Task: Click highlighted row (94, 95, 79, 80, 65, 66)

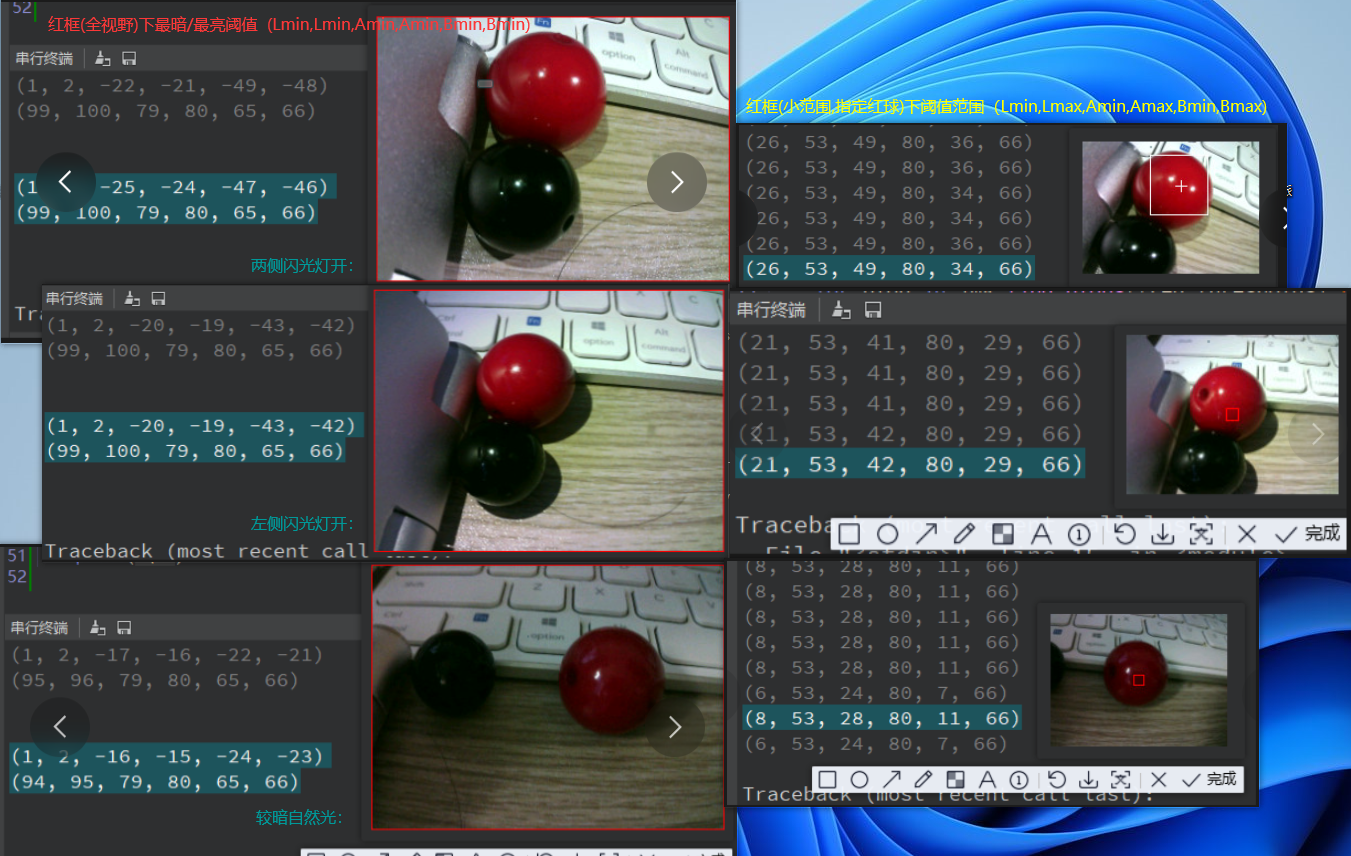Action: [155, 782]
